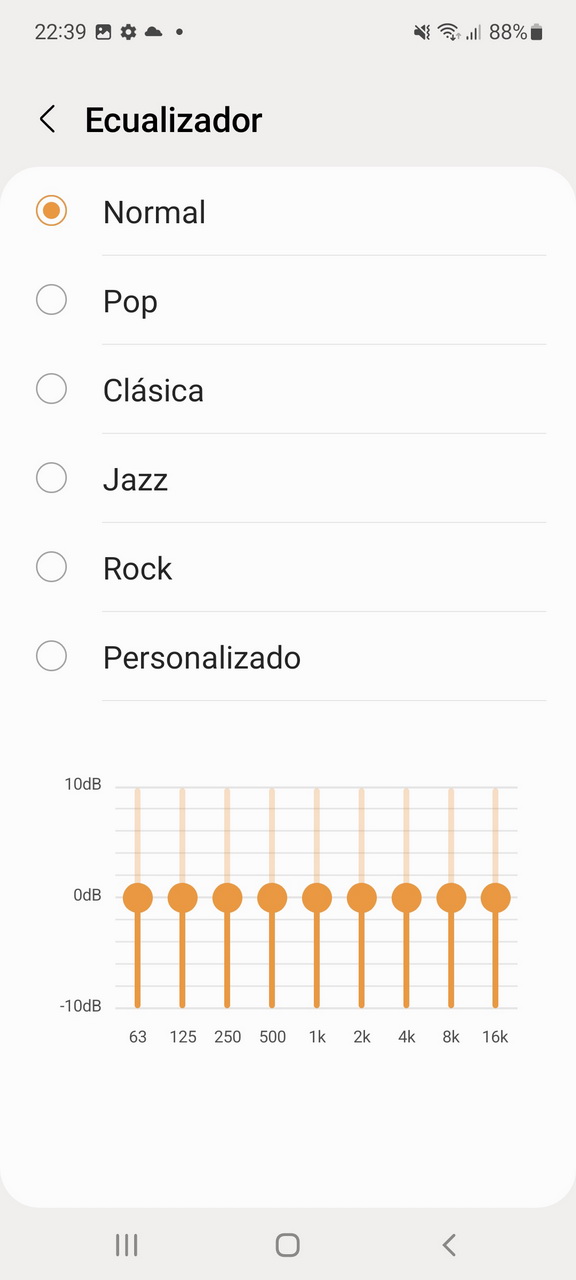The width and height of the screenshot is (576, 1280).
Task: Tap the battery icon in status bar
Action: [x=537, y=32]
